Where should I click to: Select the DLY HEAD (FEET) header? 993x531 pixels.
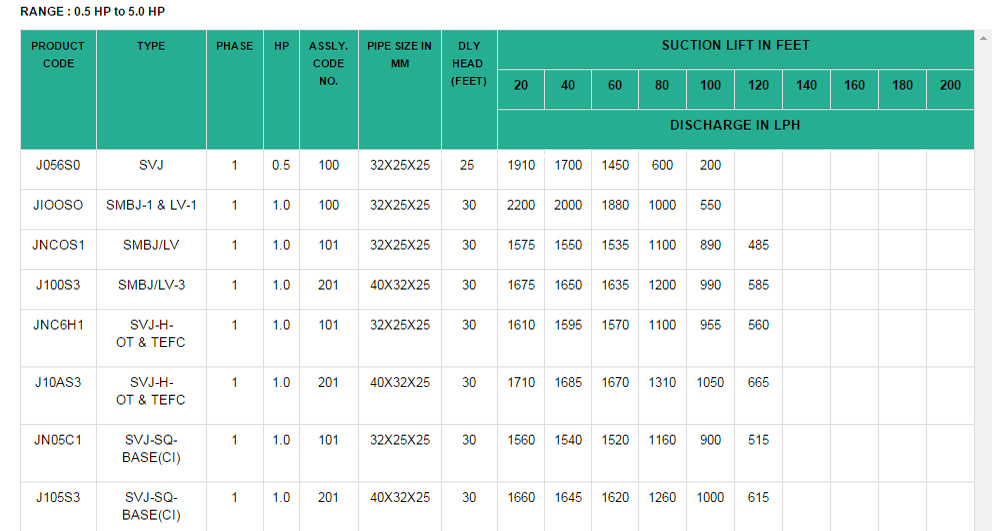[468, 63]
